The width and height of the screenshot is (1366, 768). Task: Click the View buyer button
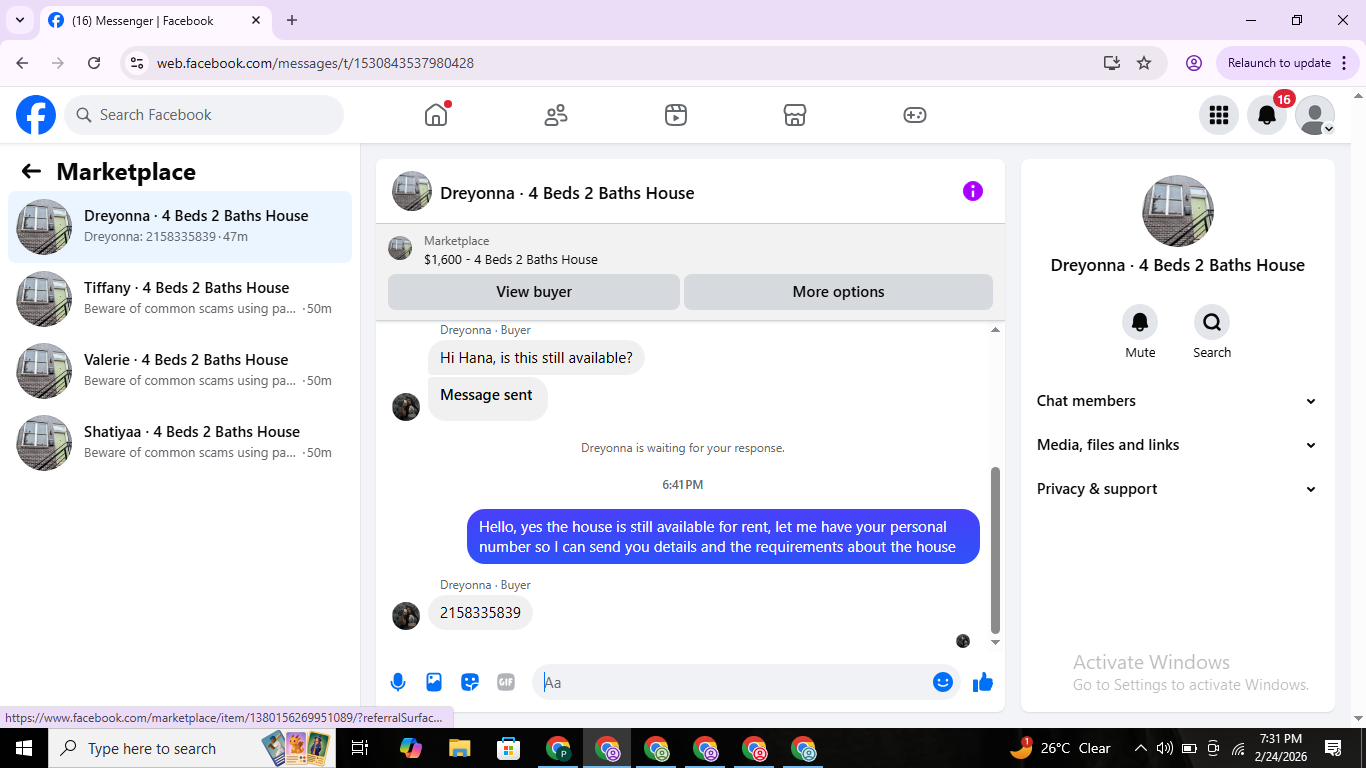tap(534, 292)
